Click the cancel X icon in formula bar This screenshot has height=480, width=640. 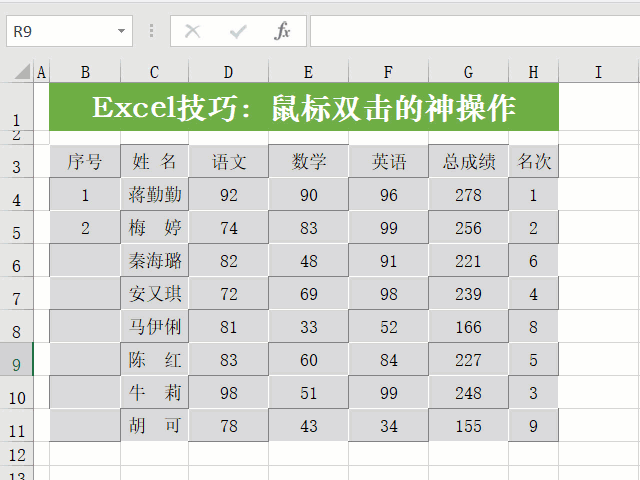click(192, 31)
